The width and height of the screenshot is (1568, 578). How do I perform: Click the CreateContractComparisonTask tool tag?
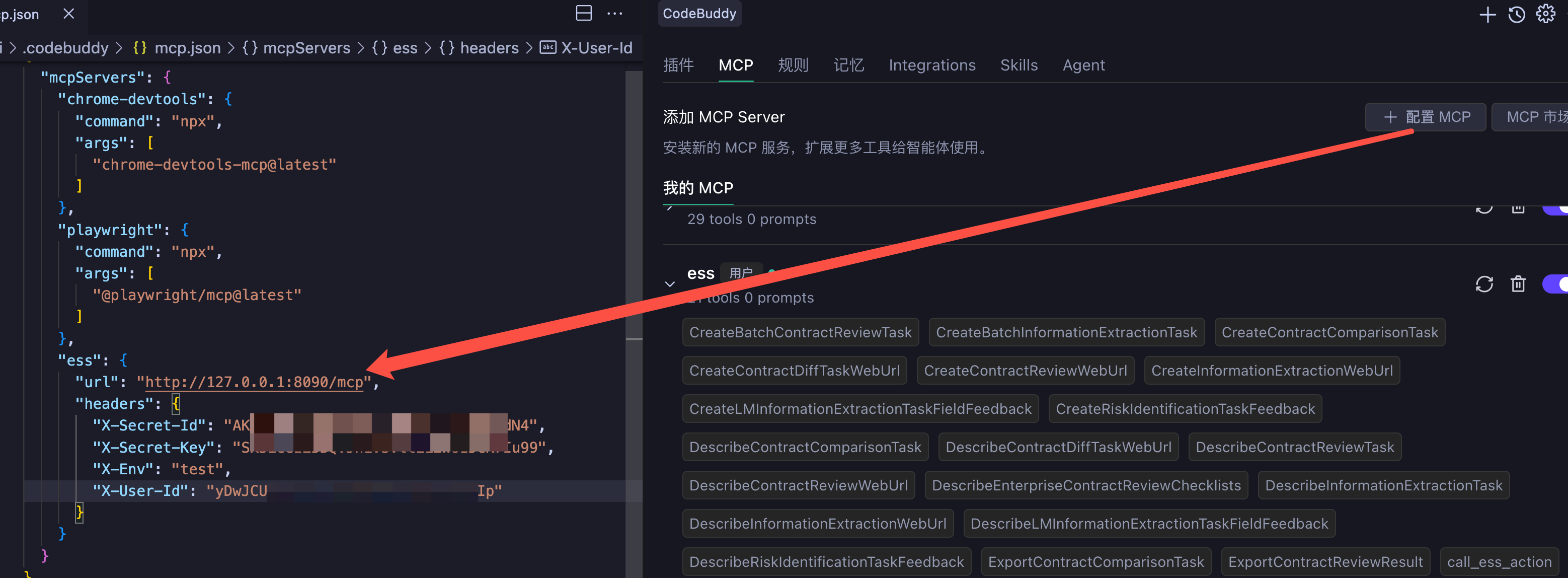(x=1329, y=332)
